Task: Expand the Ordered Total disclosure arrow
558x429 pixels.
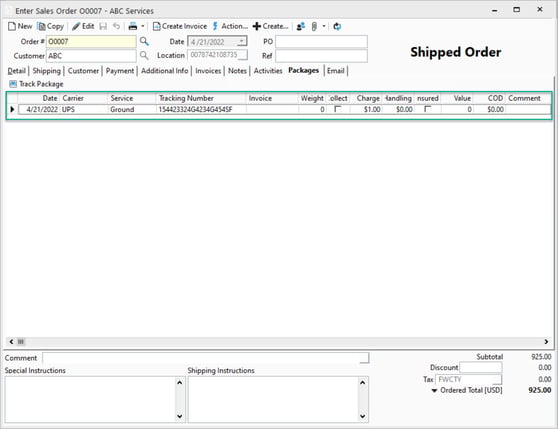Action: [x=434, y=391]
